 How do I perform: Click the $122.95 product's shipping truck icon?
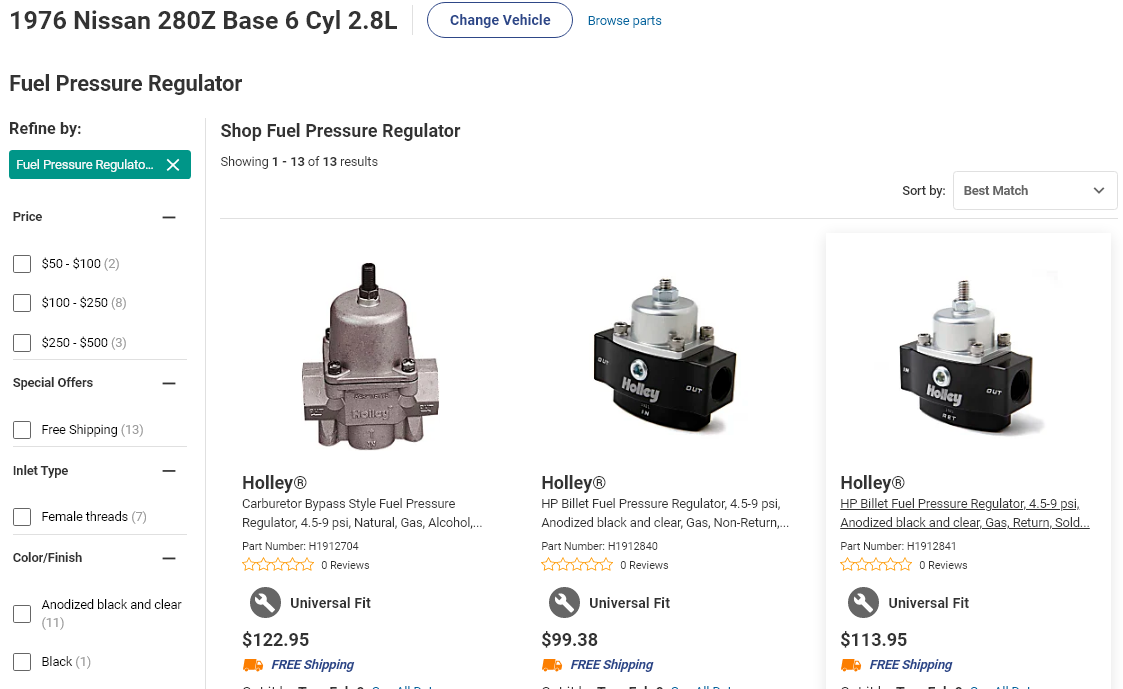pos(253,665)
